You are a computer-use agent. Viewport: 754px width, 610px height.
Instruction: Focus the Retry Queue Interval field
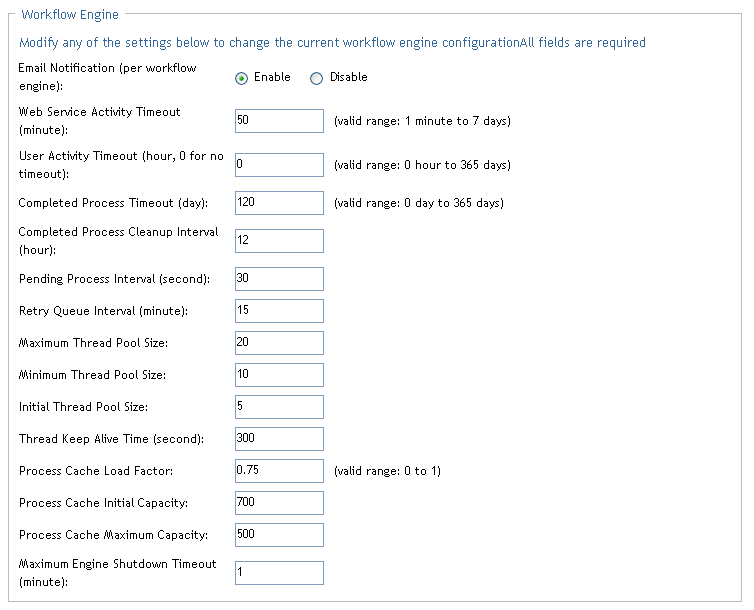coord(279,311)
